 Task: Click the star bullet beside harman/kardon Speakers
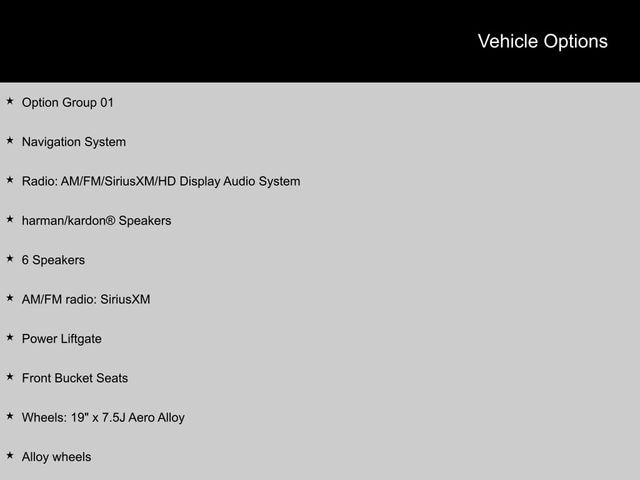coord(10,219)
